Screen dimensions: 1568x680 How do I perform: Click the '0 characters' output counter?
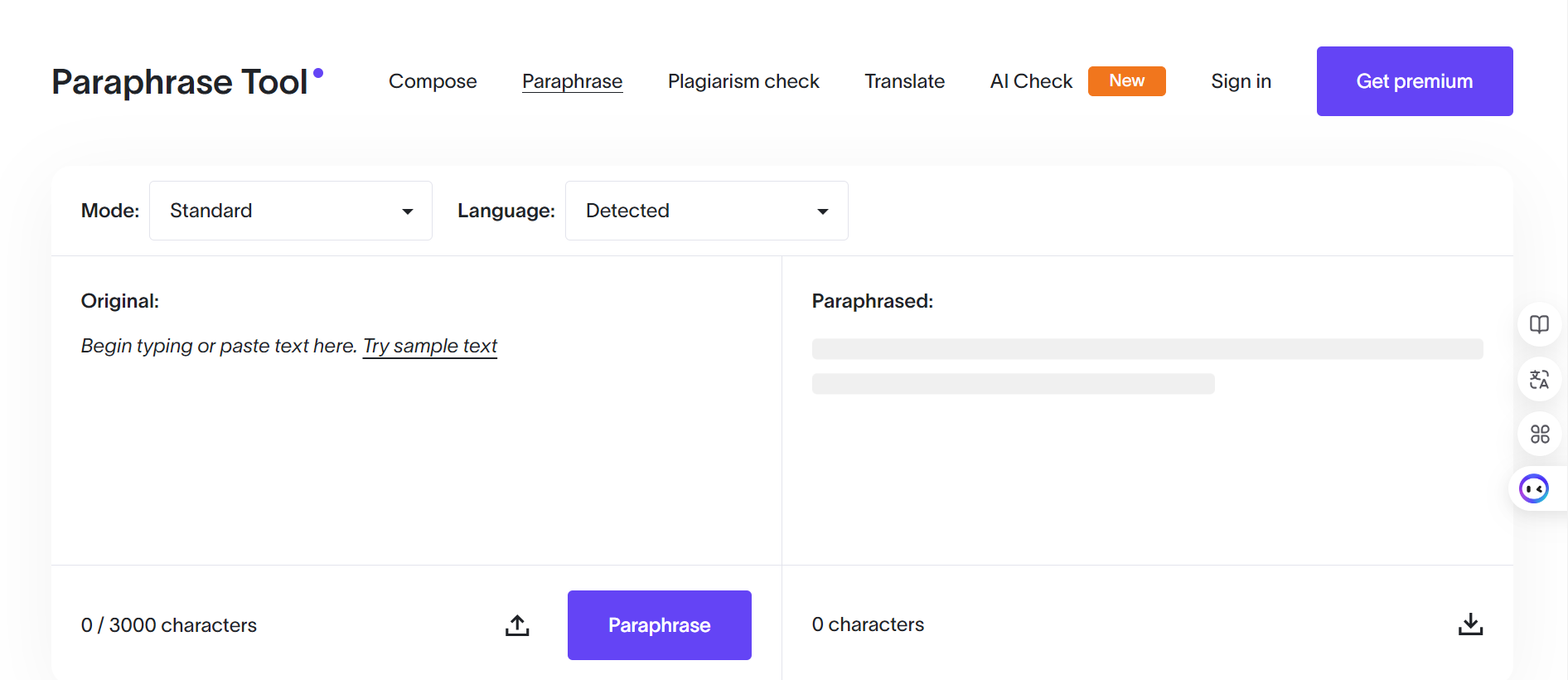(868, 624)
